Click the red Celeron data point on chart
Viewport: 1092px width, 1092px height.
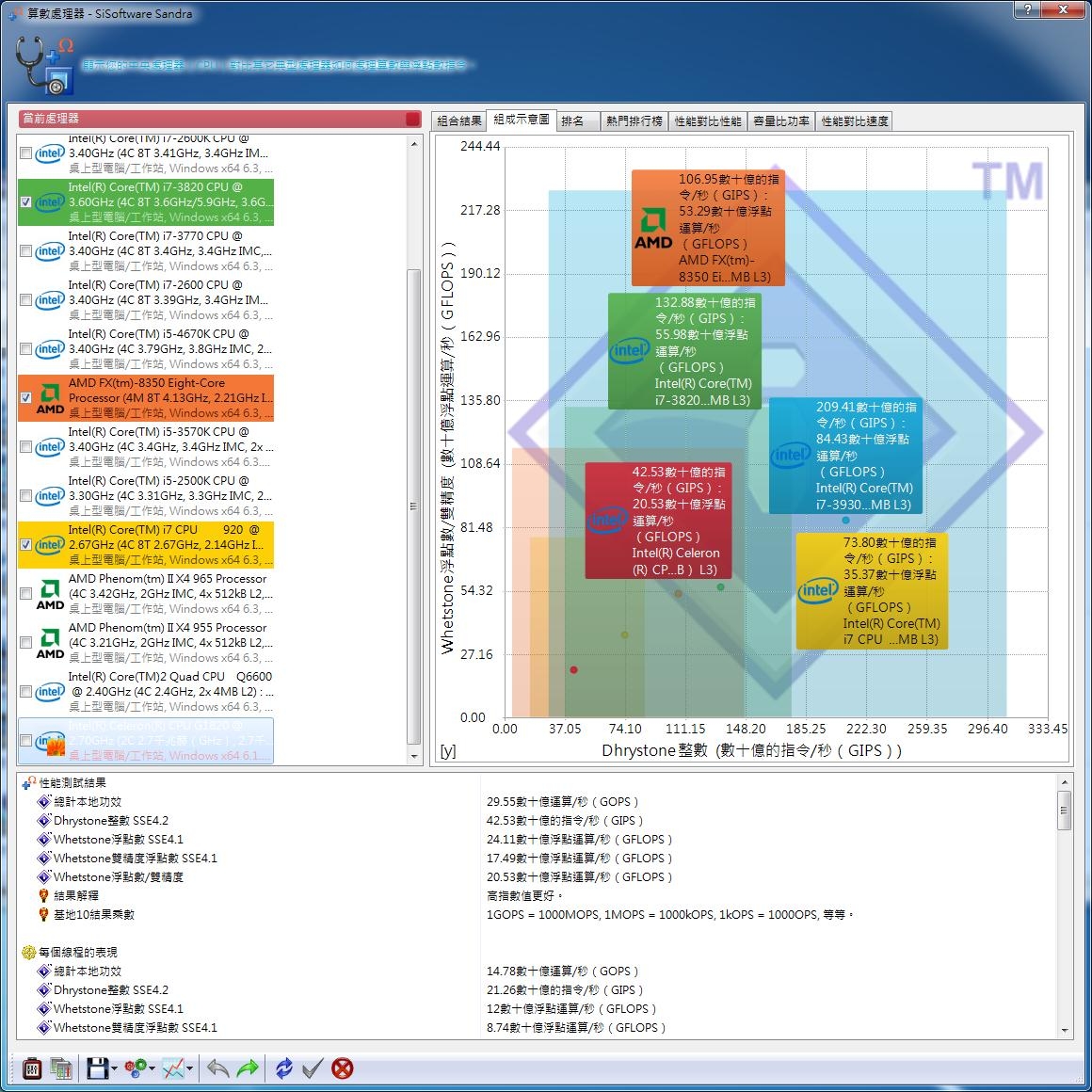(x=574, y=670)
